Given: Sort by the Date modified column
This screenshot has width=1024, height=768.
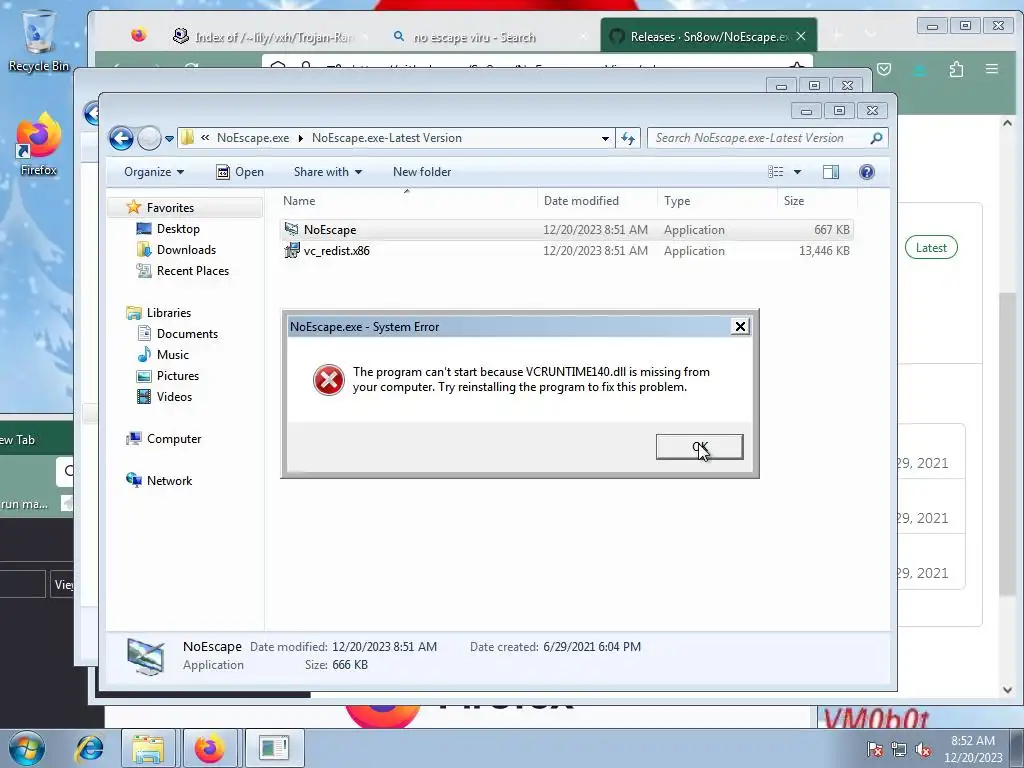Looking at the screenshot, I should click(597, 200).
